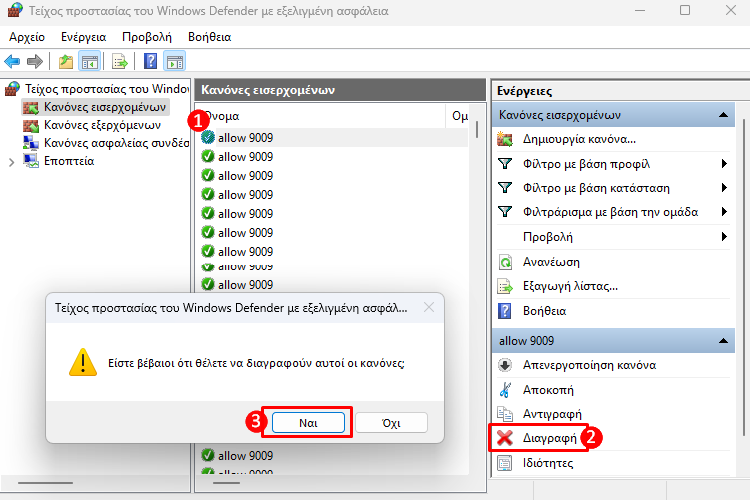The height and width of the screenshot is (500, 750).
Task: Open the Ενέργεια menu
Action: coord(83,37)
